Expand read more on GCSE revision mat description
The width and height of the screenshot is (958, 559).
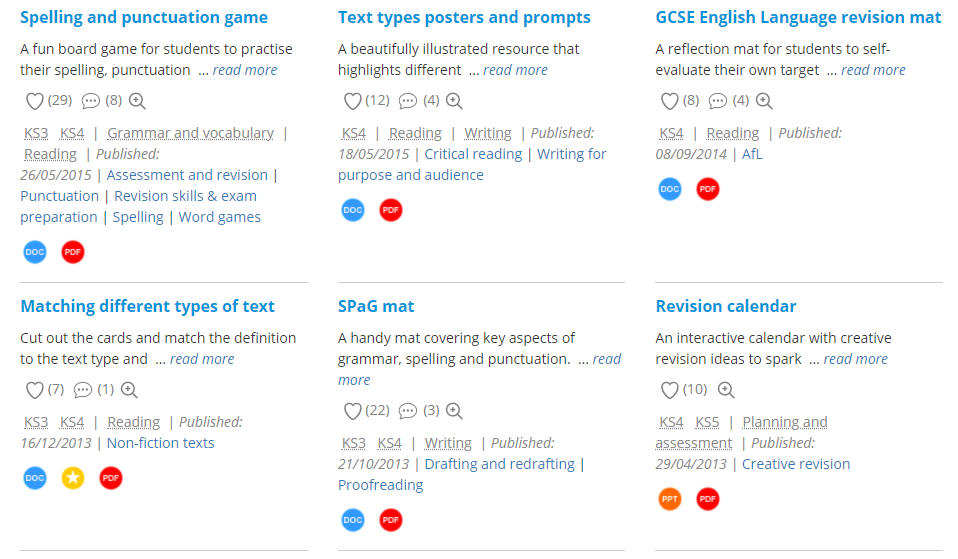pyautogui.click(x=874, y=70)
